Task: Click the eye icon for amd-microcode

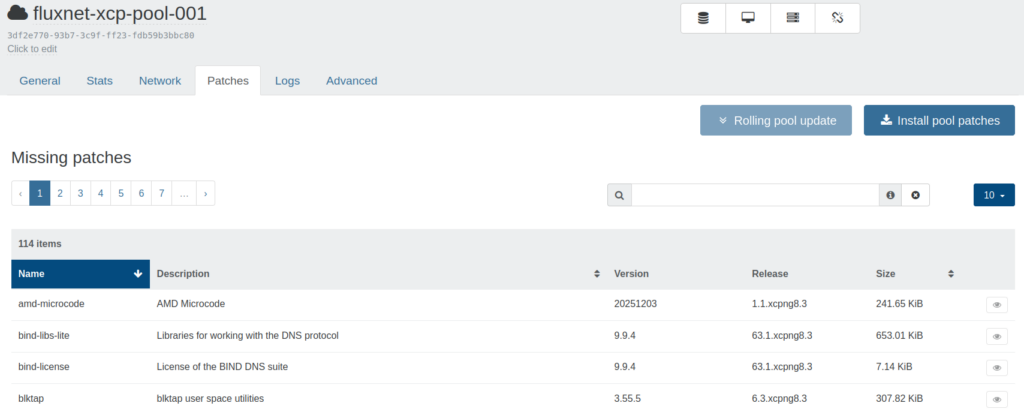Action: pos(996,305)
